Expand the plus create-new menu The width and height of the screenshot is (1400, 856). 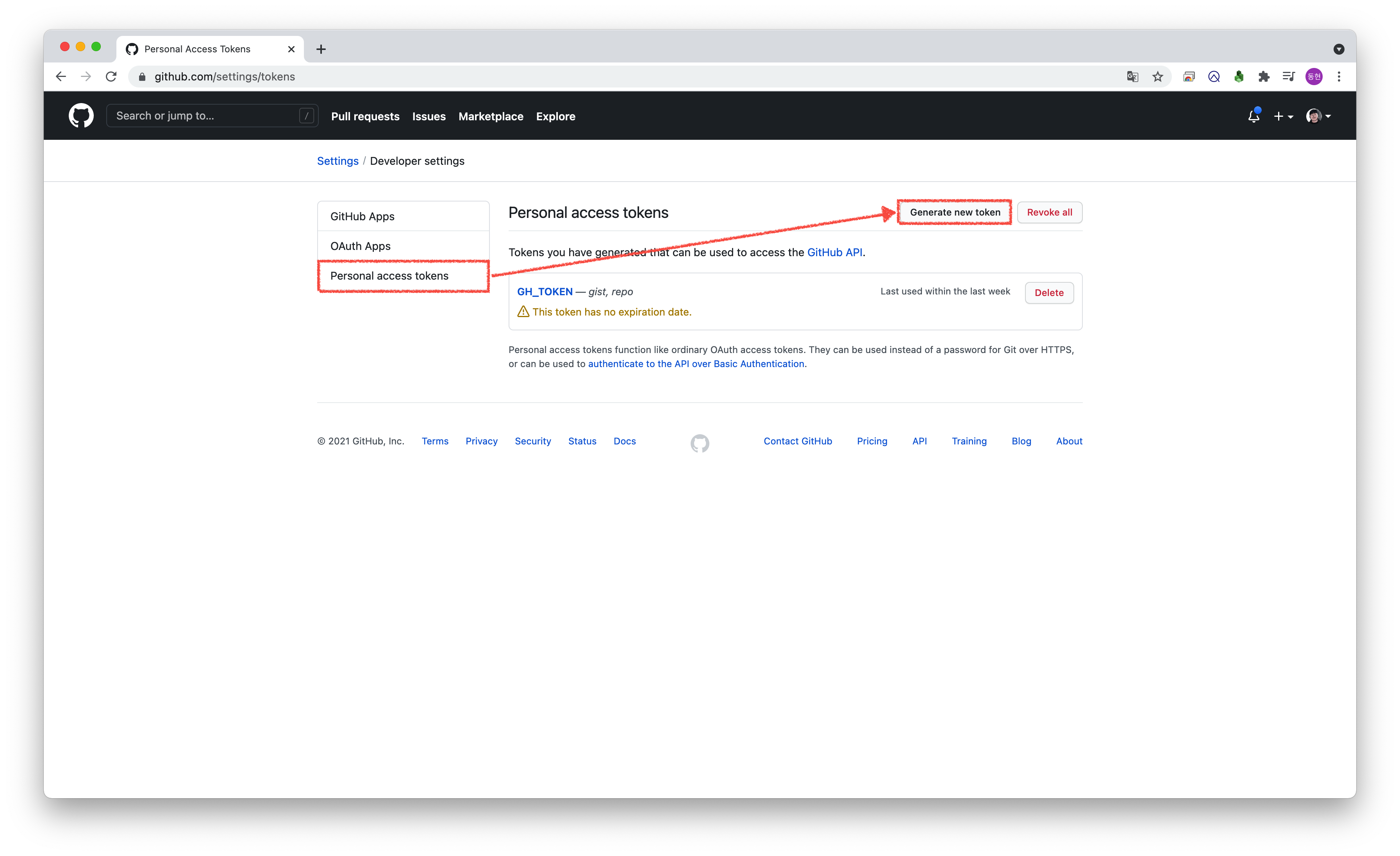[1283, 116]
